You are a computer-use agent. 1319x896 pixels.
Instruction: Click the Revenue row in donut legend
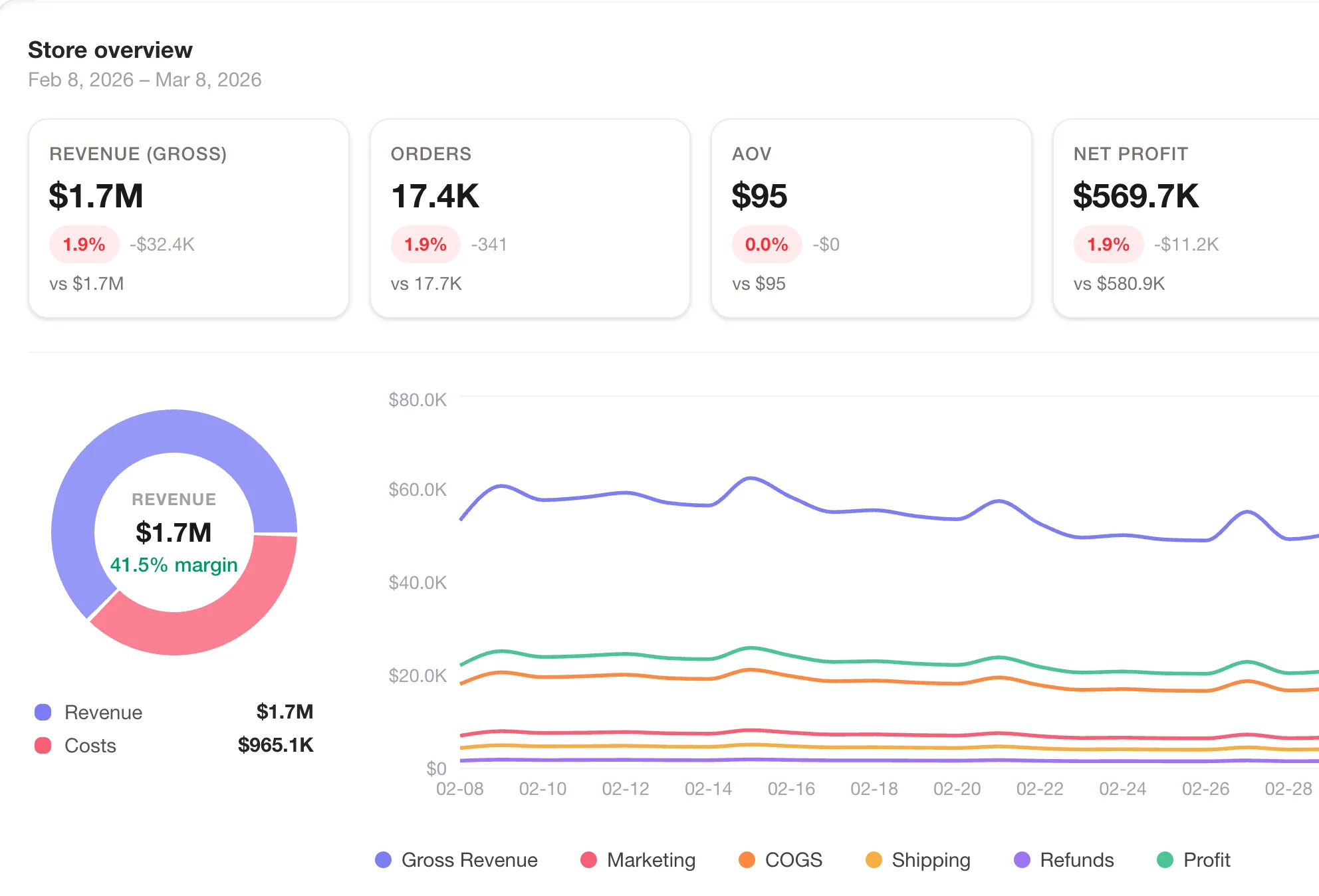click(x=174, y=713)
